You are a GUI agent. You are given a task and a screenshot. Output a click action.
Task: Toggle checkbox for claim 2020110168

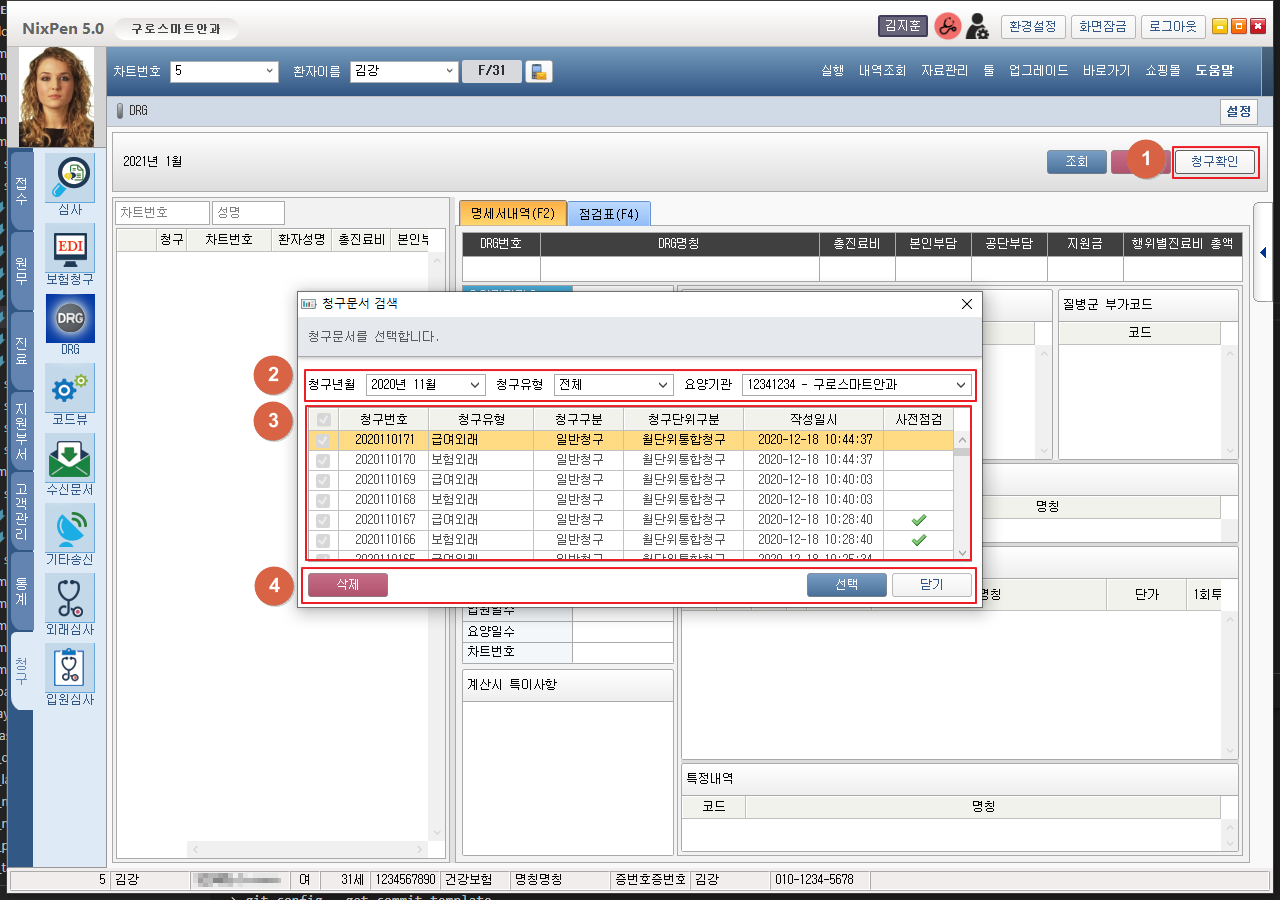click(324, 500)
